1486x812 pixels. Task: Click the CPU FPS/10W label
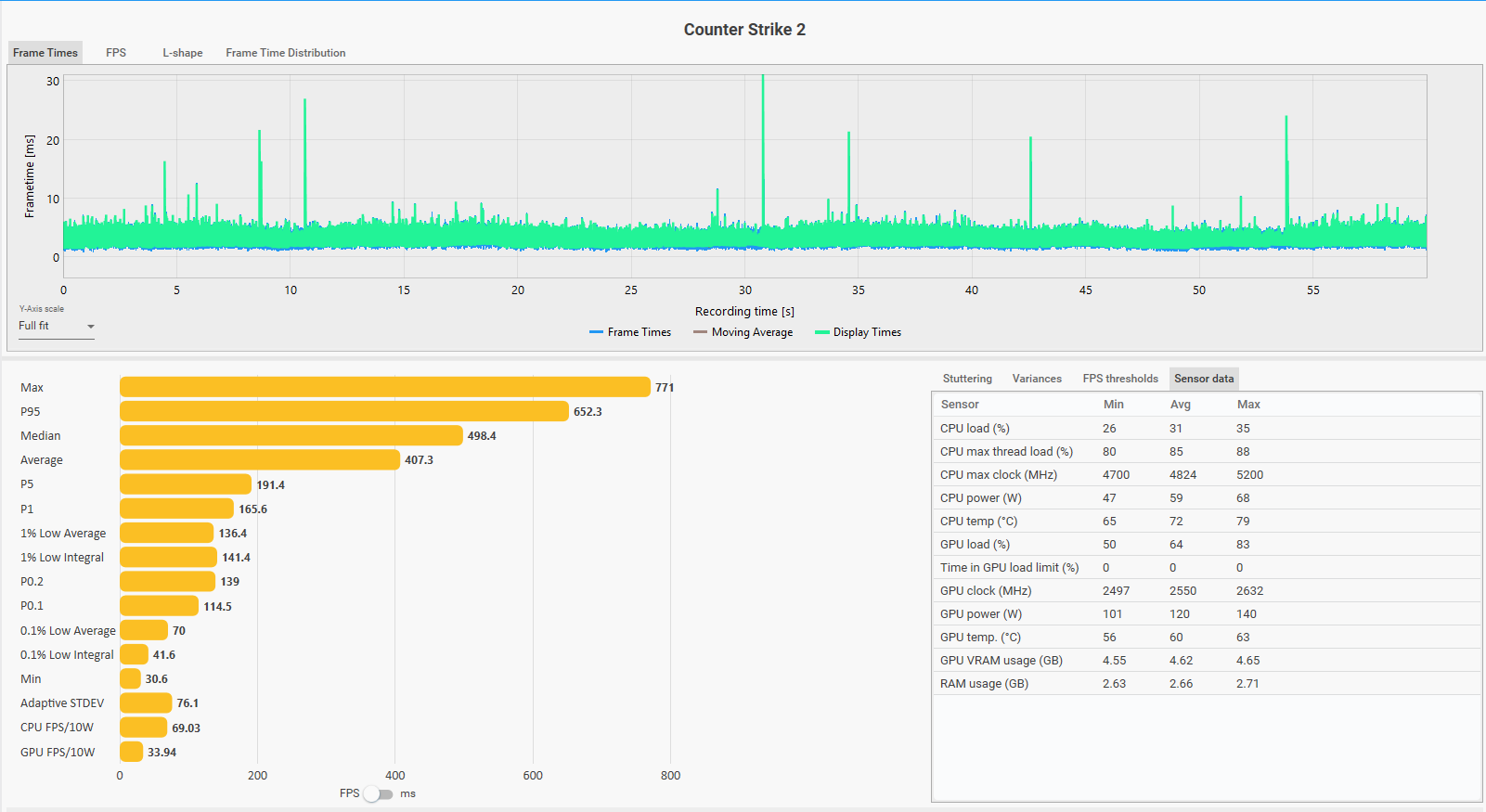(x=57, y=728)
